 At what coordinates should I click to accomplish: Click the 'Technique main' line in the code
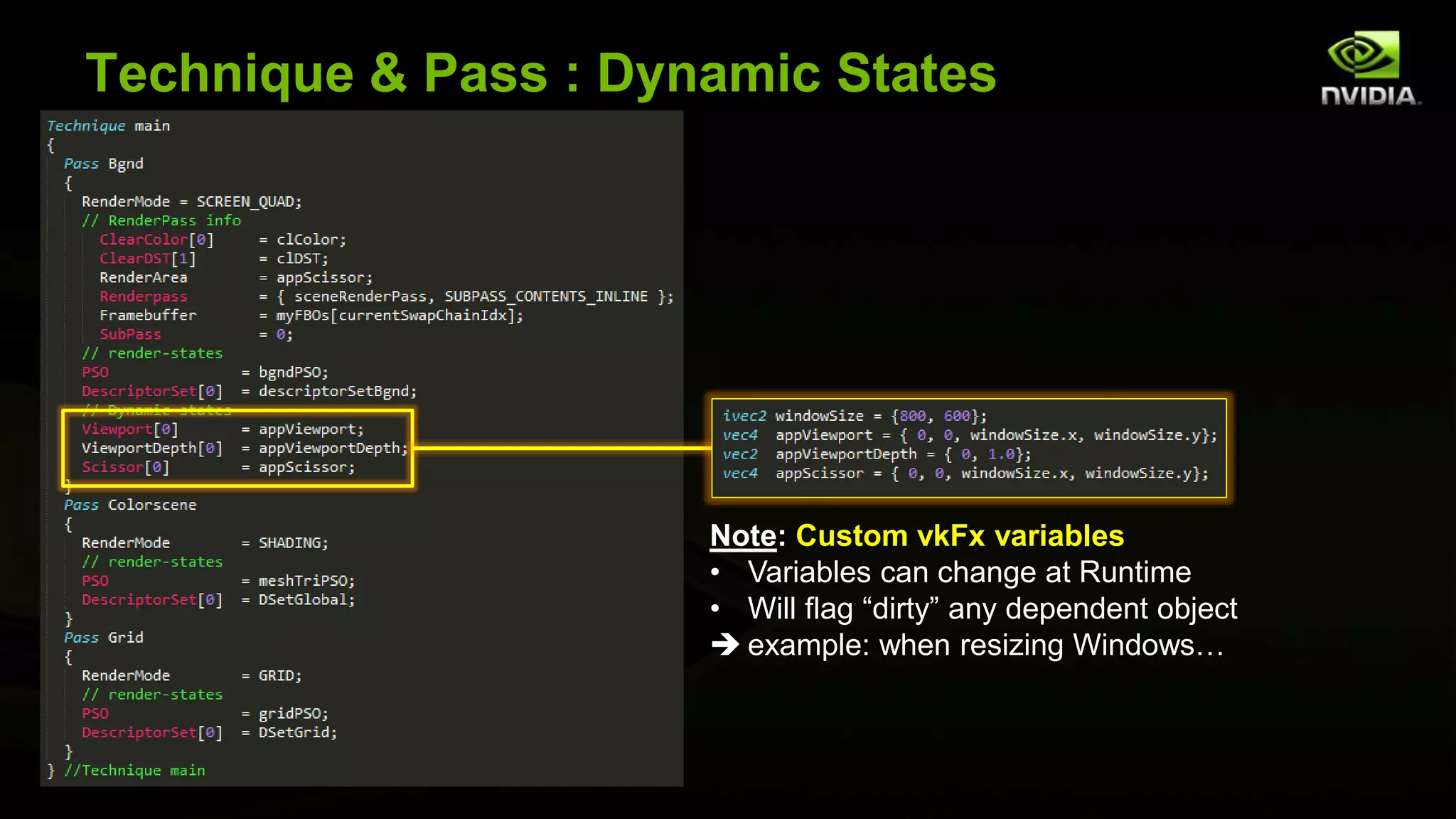click(x=109, y=126)
